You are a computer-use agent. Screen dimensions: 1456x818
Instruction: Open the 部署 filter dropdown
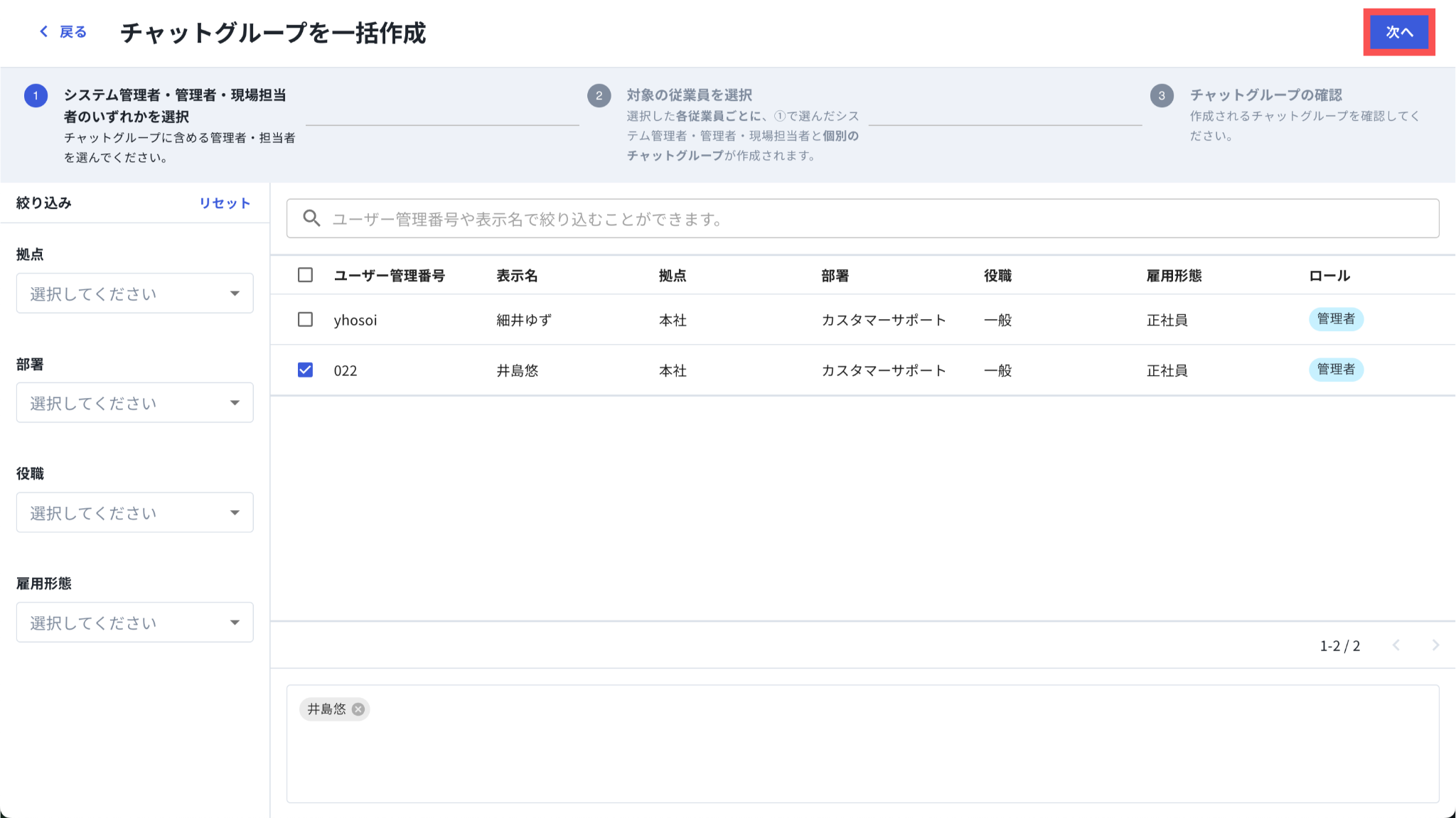click(134, 403)
